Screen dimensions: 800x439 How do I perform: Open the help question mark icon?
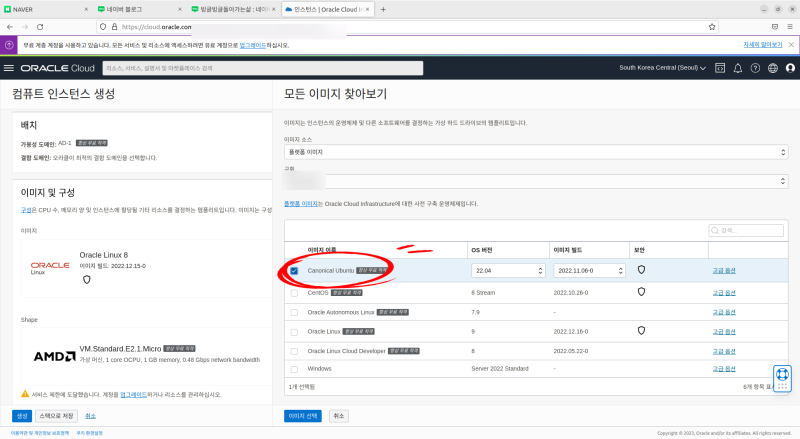(755, 68)
